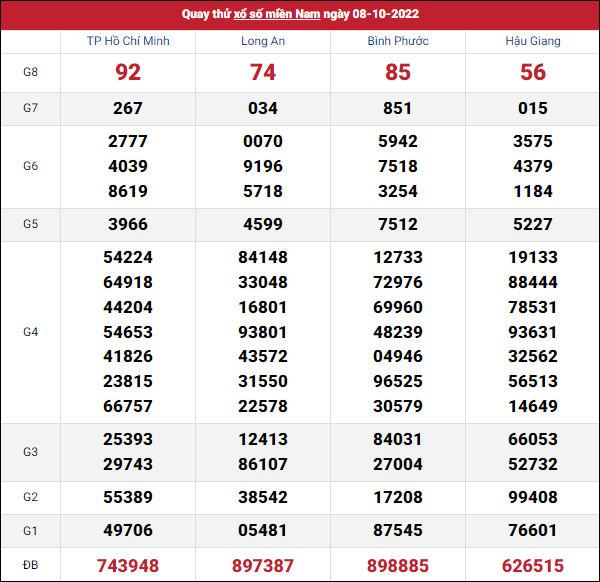Select special prize number 897387
600x582 pixels.
(263, 566)
